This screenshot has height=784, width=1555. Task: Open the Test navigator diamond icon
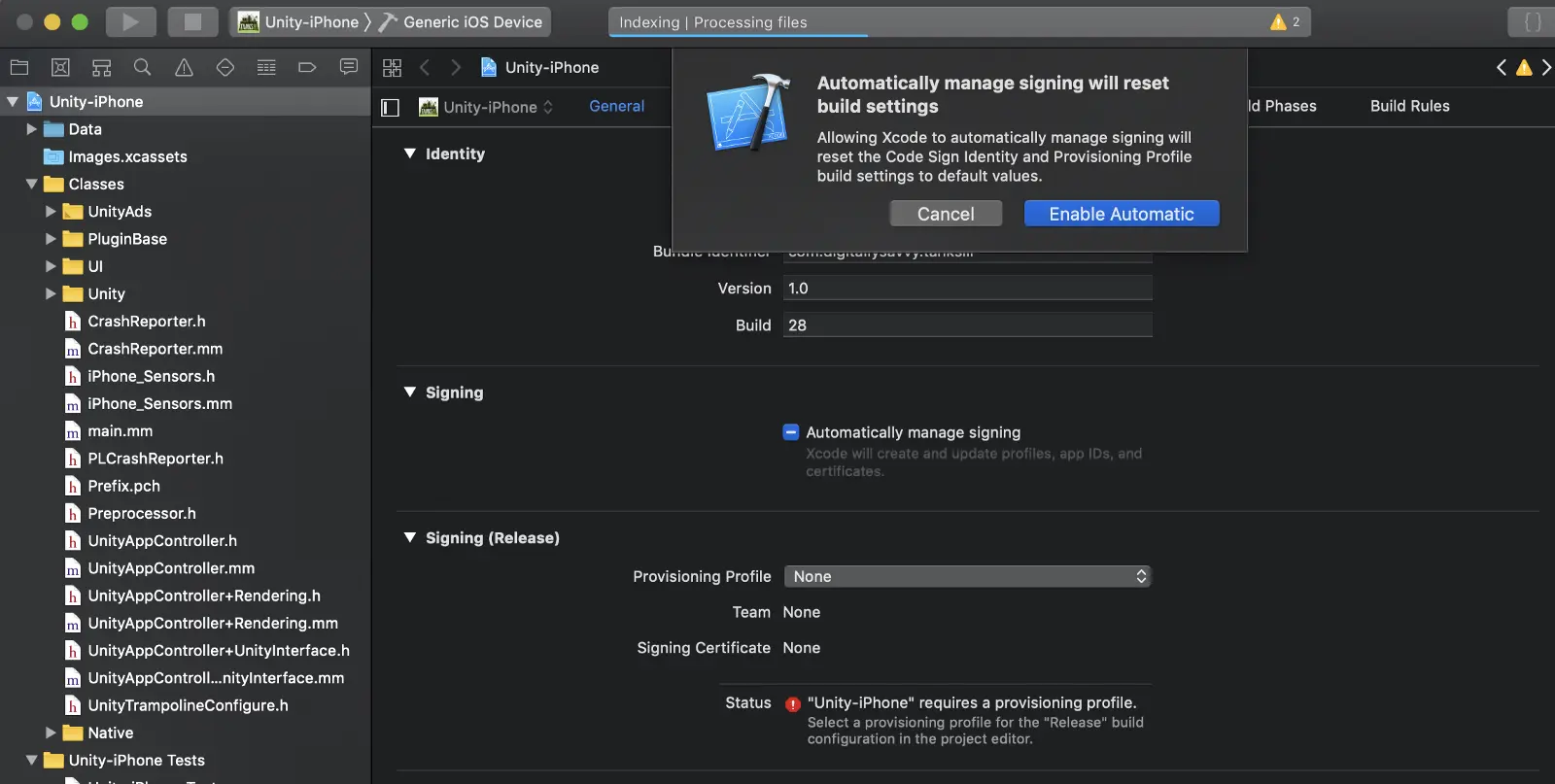click(x=225, y=67)
